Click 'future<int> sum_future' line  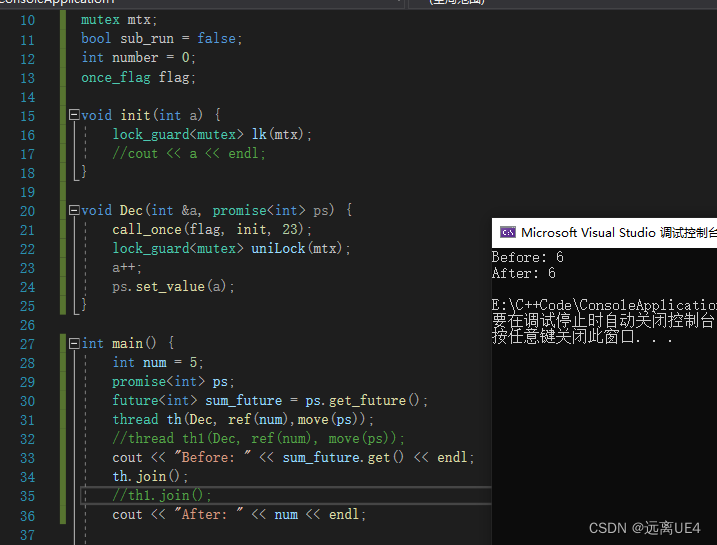(270, 401)
